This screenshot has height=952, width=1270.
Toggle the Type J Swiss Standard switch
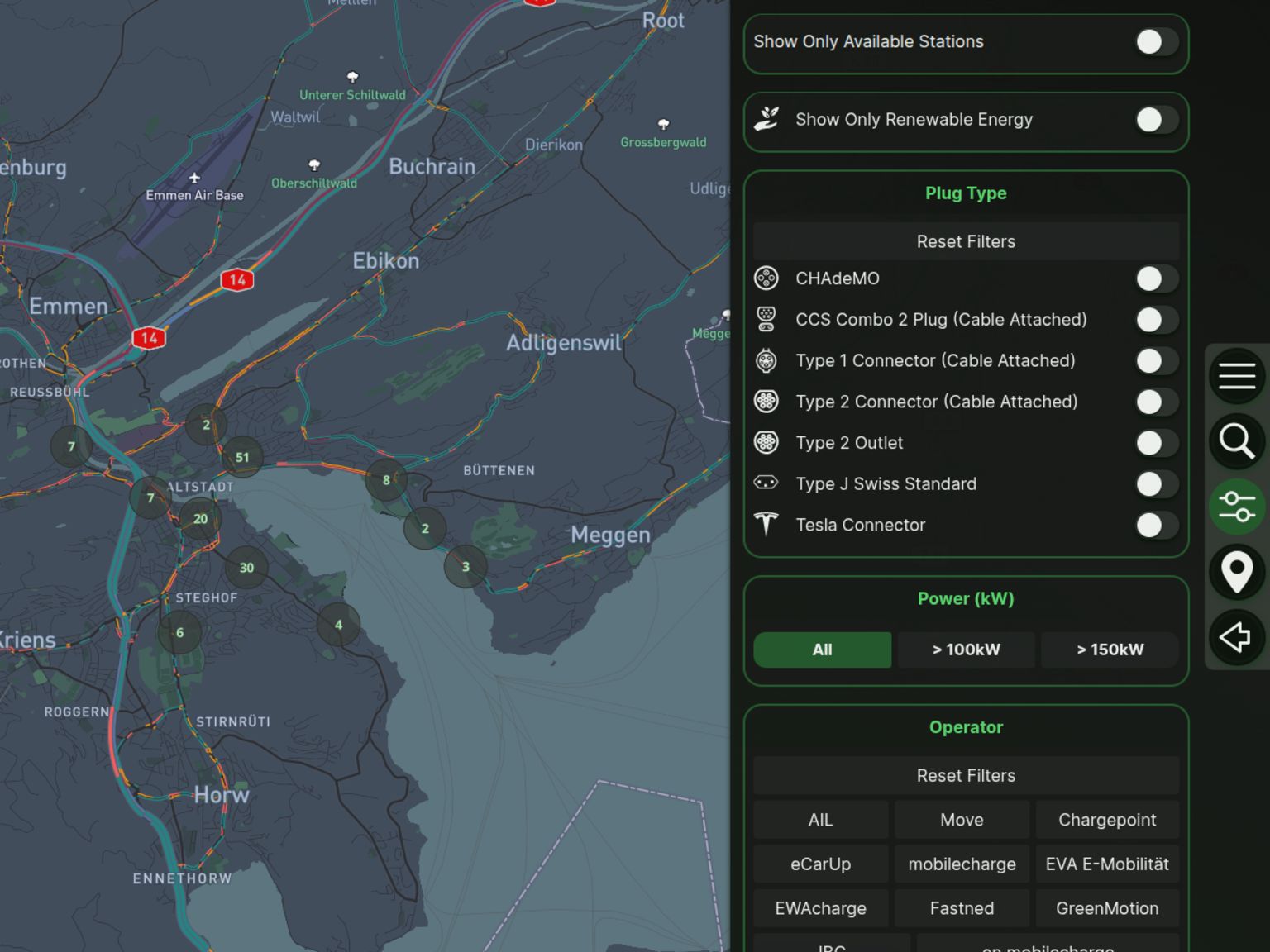pyautogui.click(x=1157, y=484)
